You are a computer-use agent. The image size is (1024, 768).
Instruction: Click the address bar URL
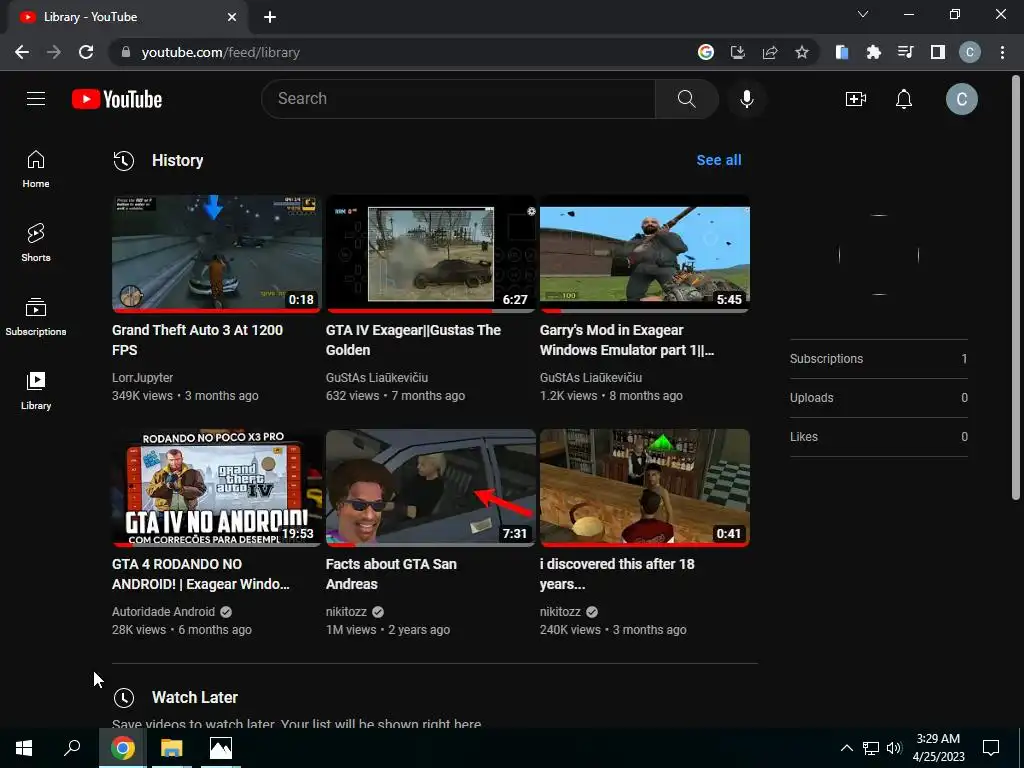(221, 52)
